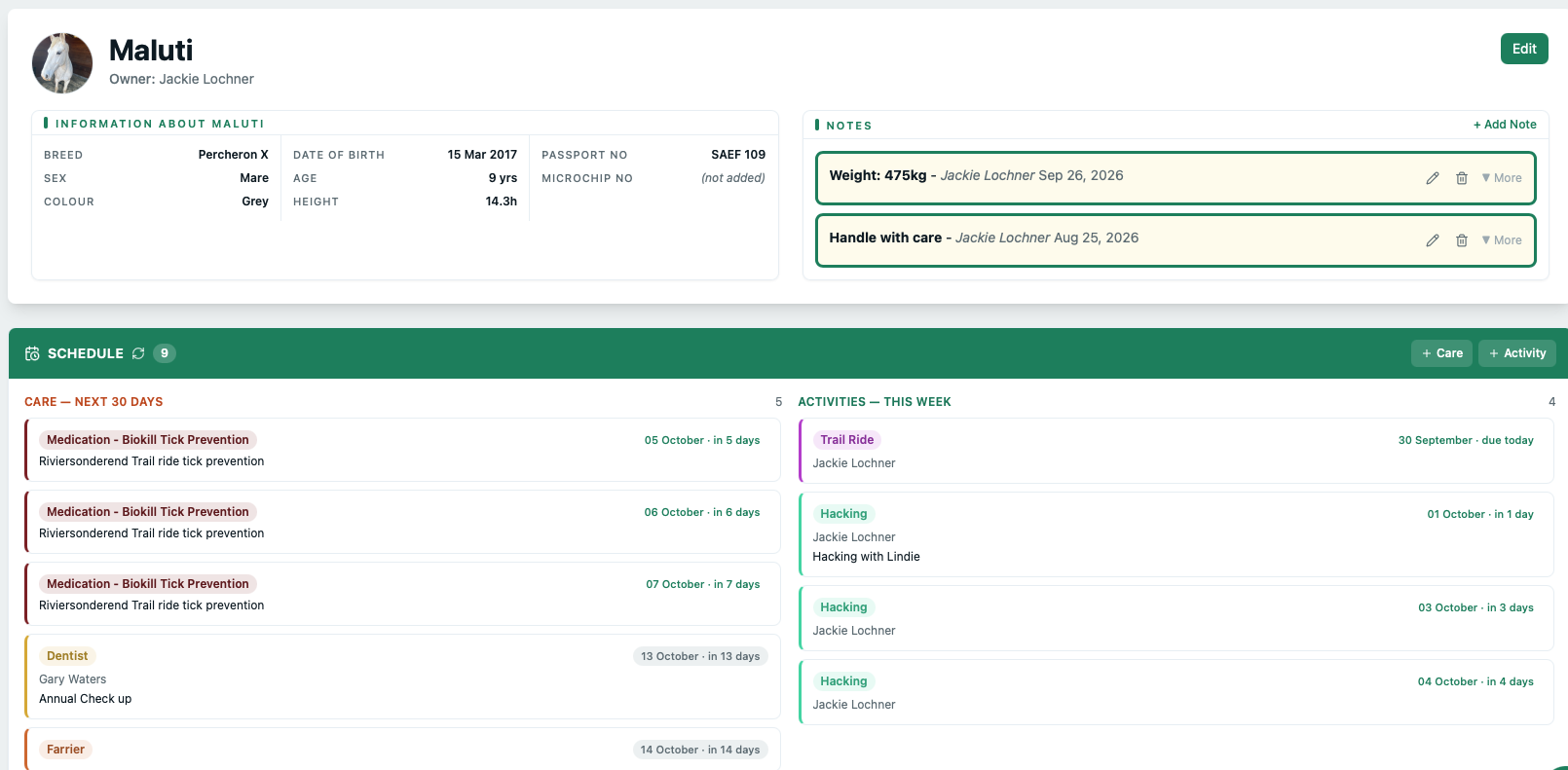
Task: Expand More on the Weight 475kg note
Action: 1502,178
